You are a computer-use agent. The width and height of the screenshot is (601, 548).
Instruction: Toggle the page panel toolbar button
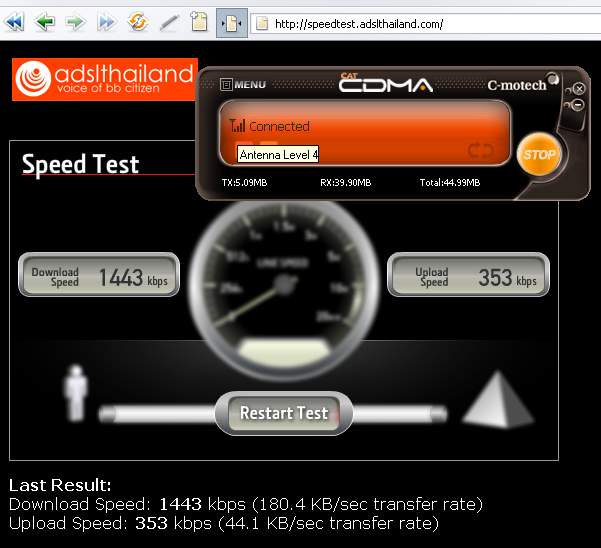(232, 24)
